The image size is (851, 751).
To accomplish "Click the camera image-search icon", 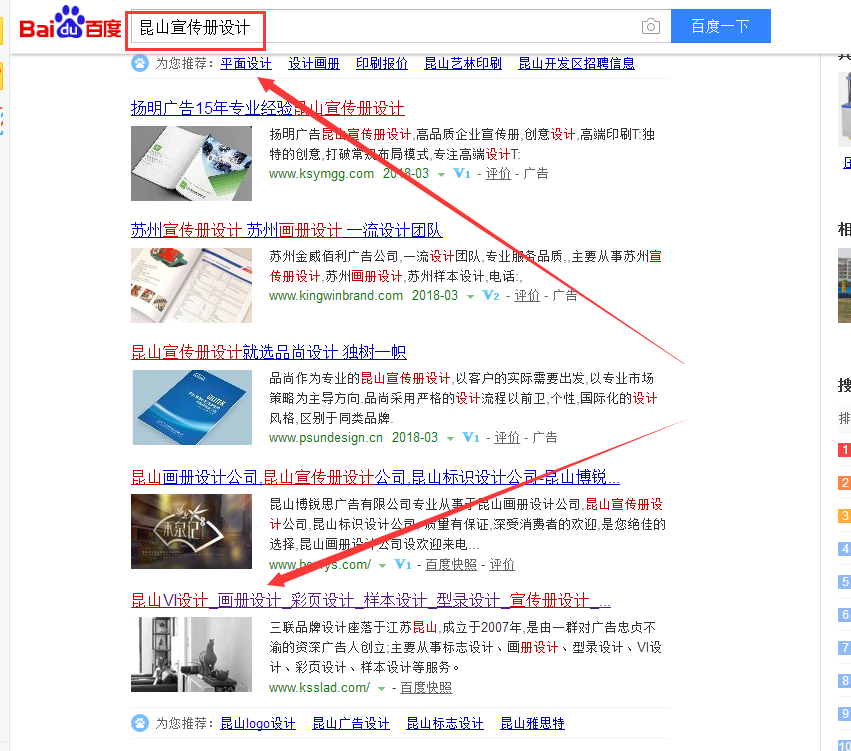I will [650, 26].
